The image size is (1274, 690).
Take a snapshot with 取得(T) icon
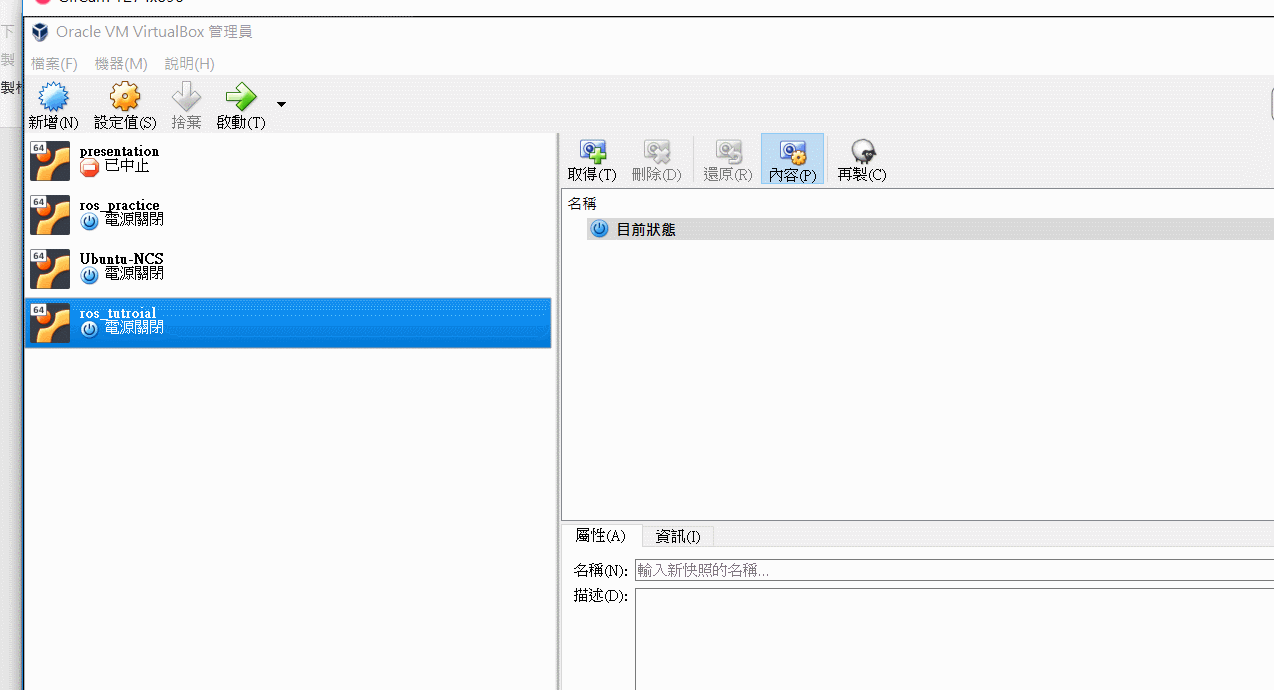click(593, 152)
